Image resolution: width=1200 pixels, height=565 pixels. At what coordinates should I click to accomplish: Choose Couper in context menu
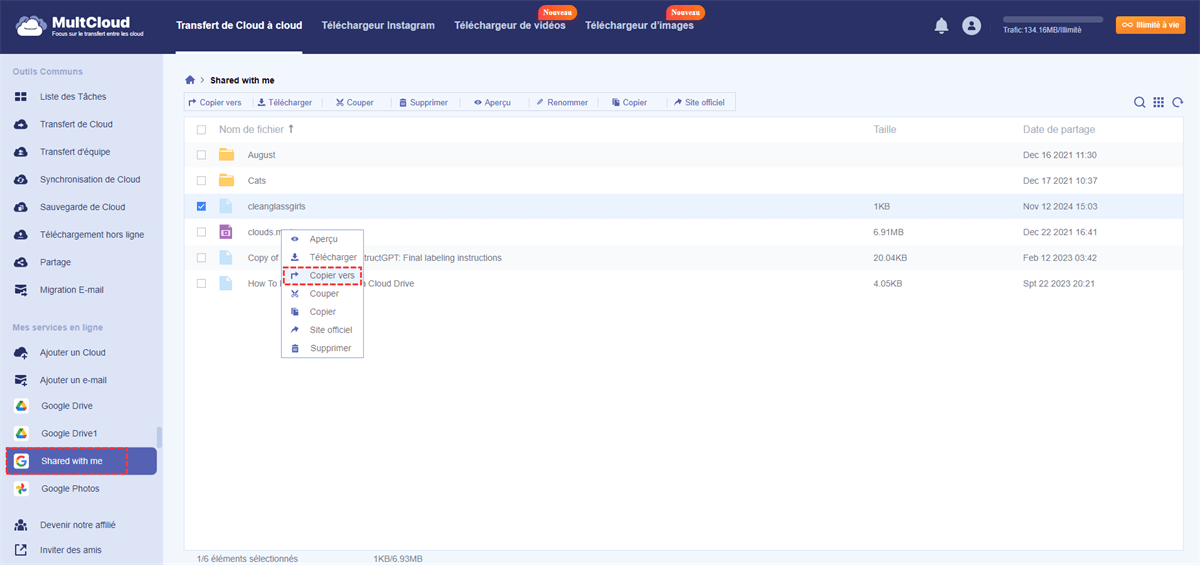323,294
